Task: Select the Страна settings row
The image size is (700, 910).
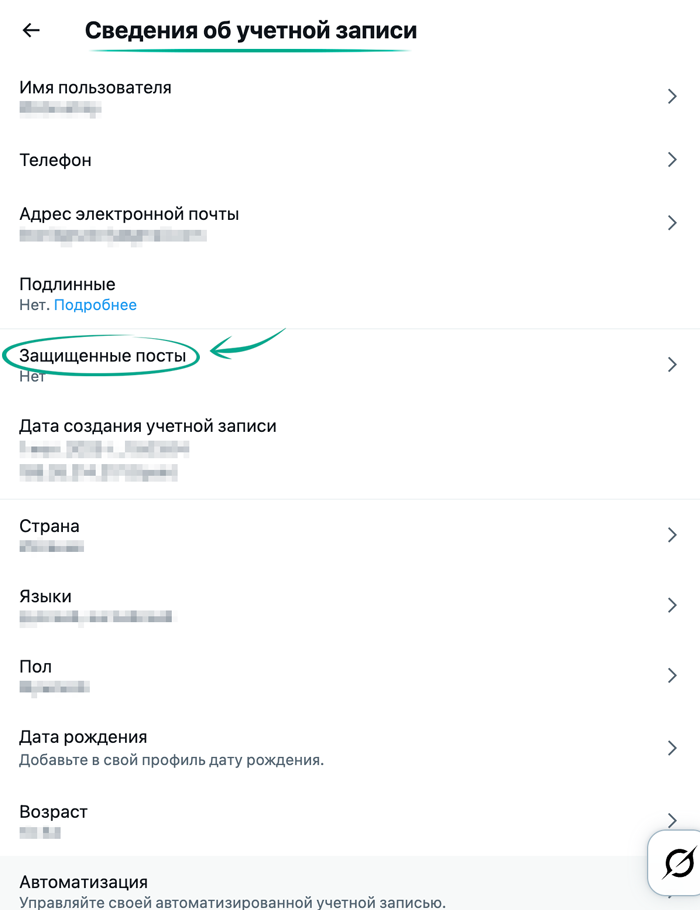Action: [x=50, y=527]
